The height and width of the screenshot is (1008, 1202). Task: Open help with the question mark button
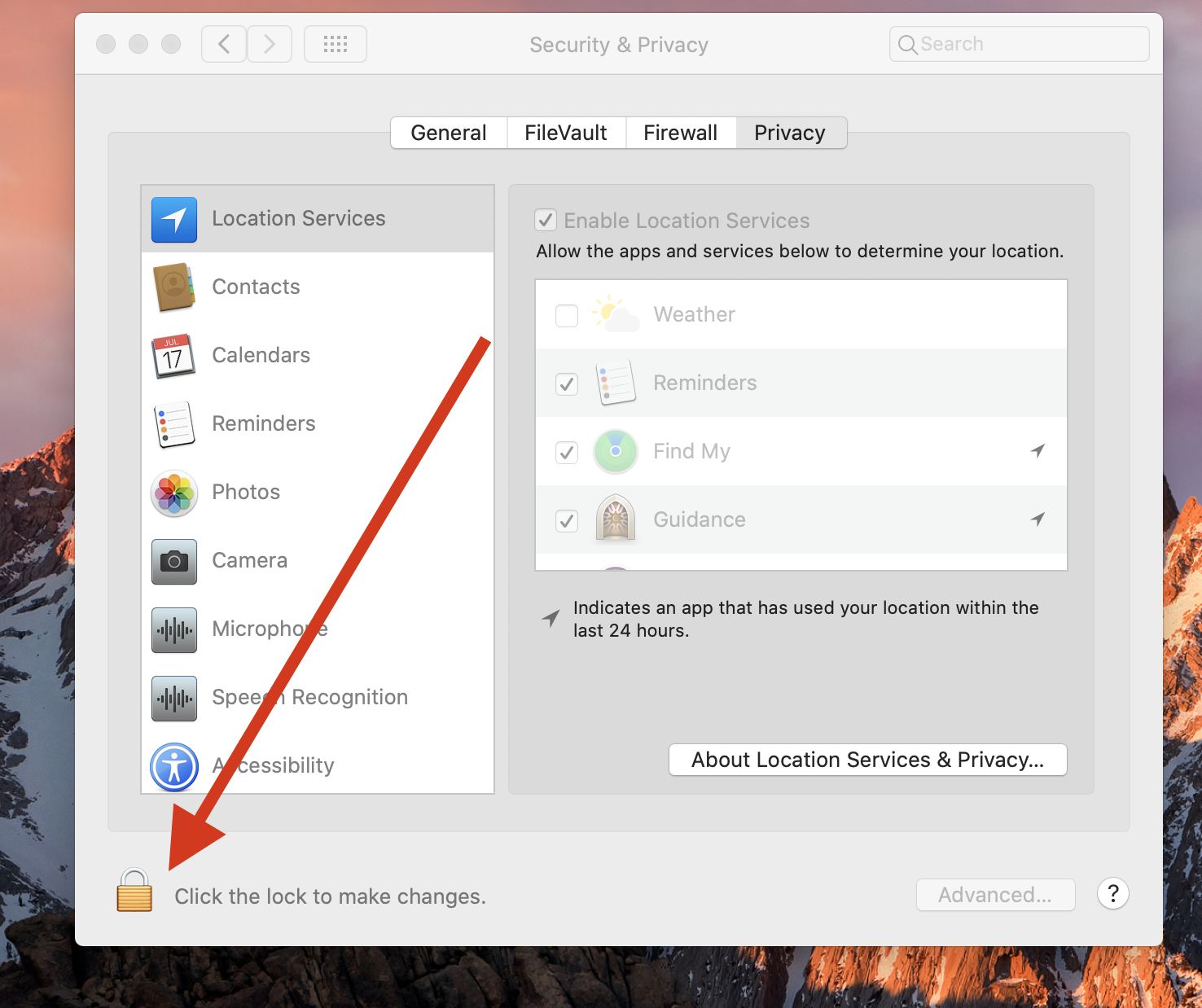click(1113, 893)
